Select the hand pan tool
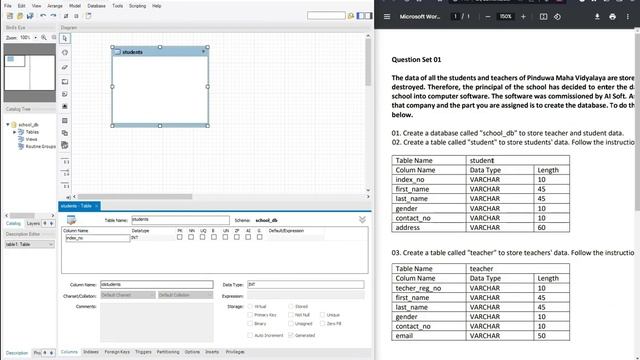This screenshot has width=640, height=360. click(65, 53)
